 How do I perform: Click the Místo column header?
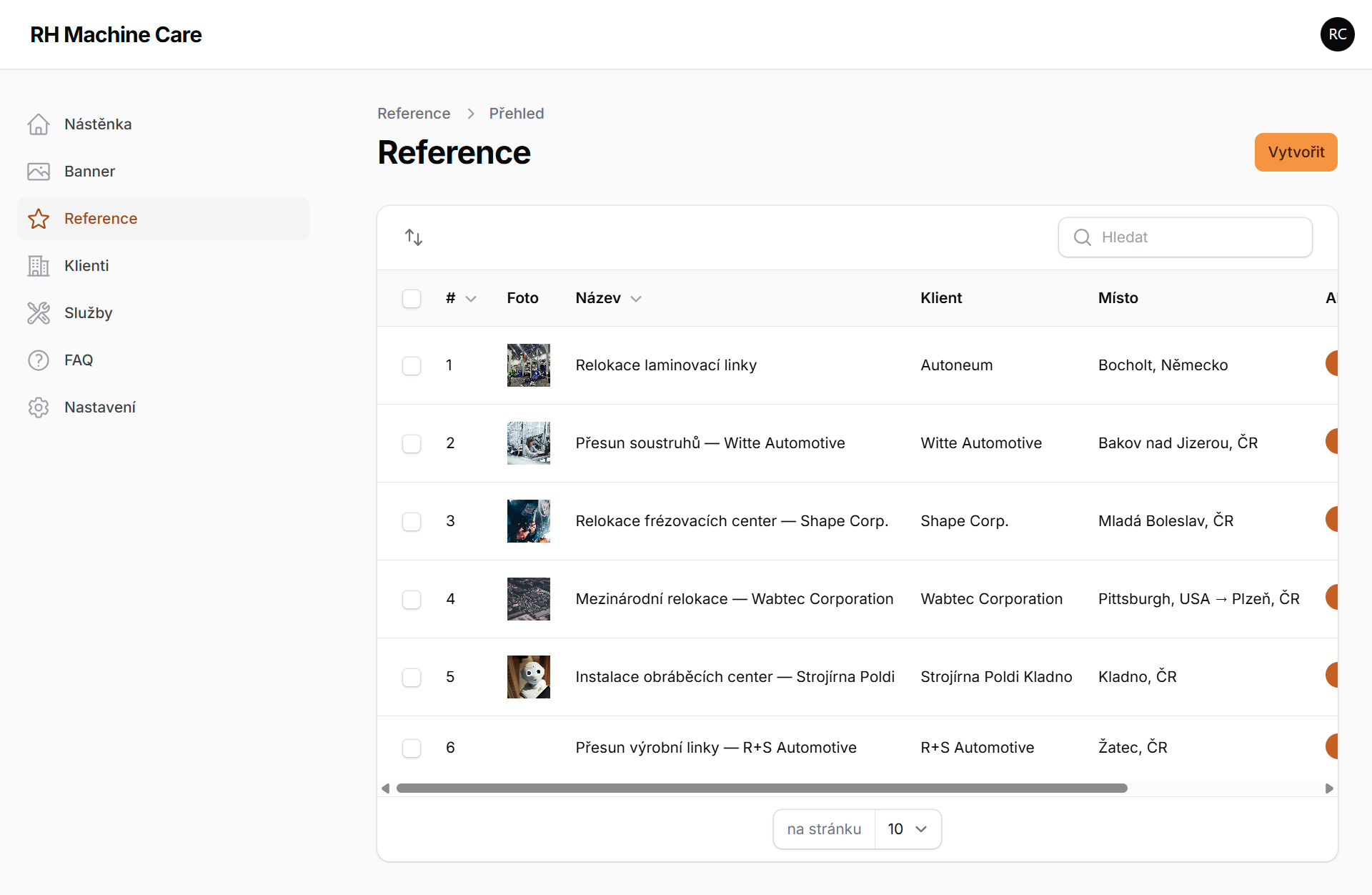click(x=1118, y=298)
